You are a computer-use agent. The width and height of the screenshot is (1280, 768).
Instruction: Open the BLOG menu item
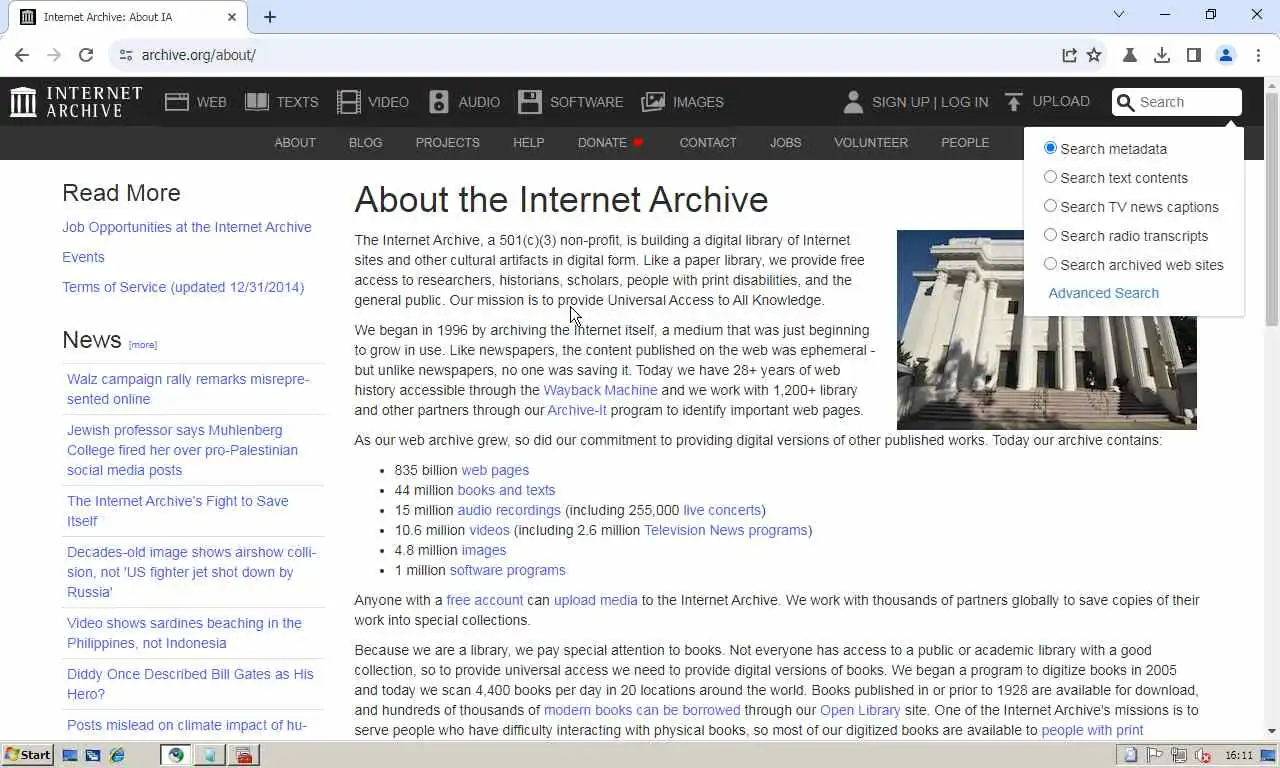pos(366,143)
